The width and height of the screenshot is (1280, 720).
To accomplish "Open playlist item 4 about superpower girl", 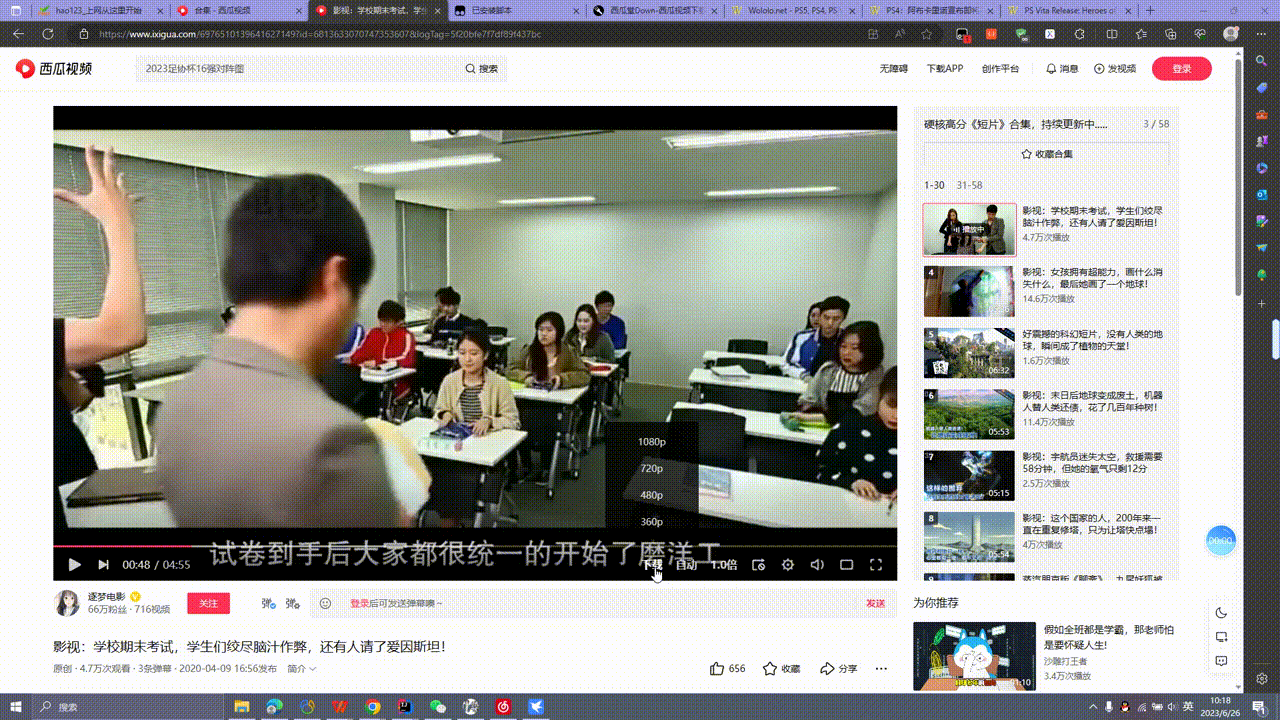I will coord(1046,291).
